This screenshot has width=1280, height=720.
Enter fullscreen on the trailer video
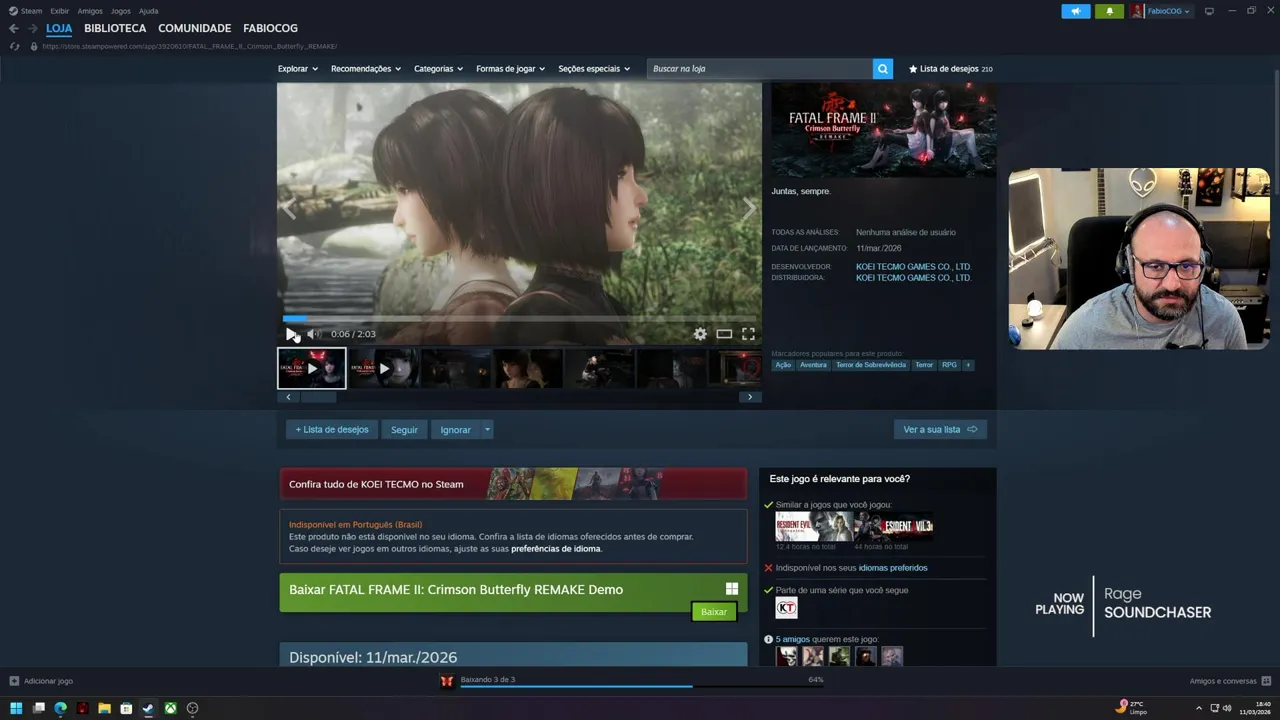pos(748,334)
